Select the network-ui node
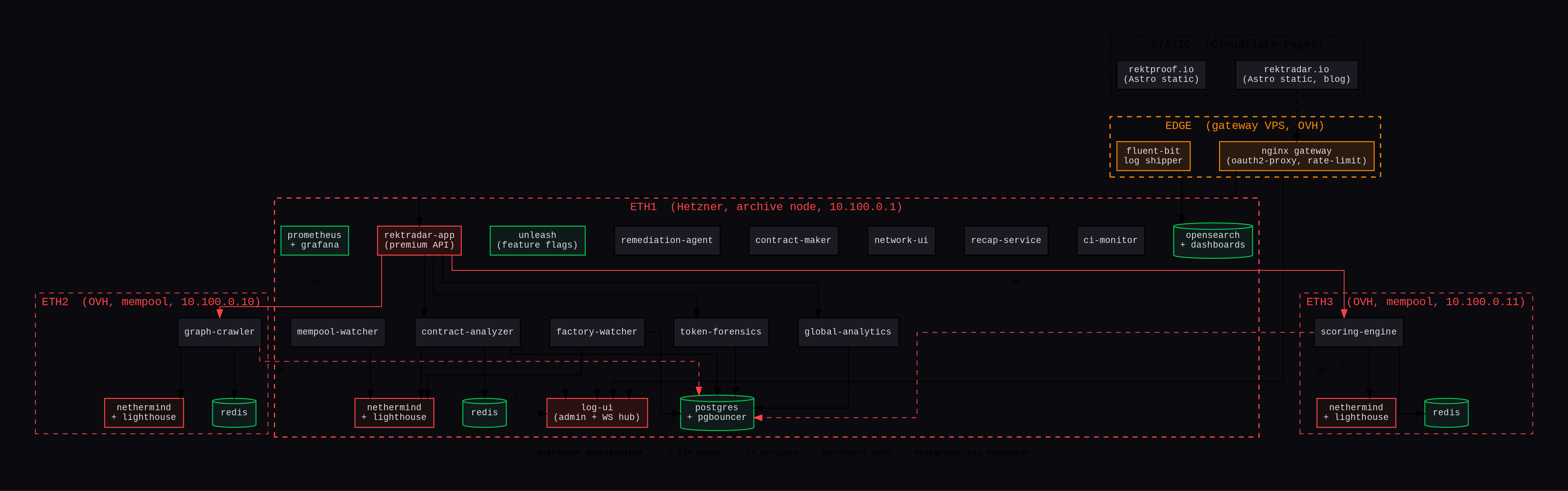 [x=901, y=240]
